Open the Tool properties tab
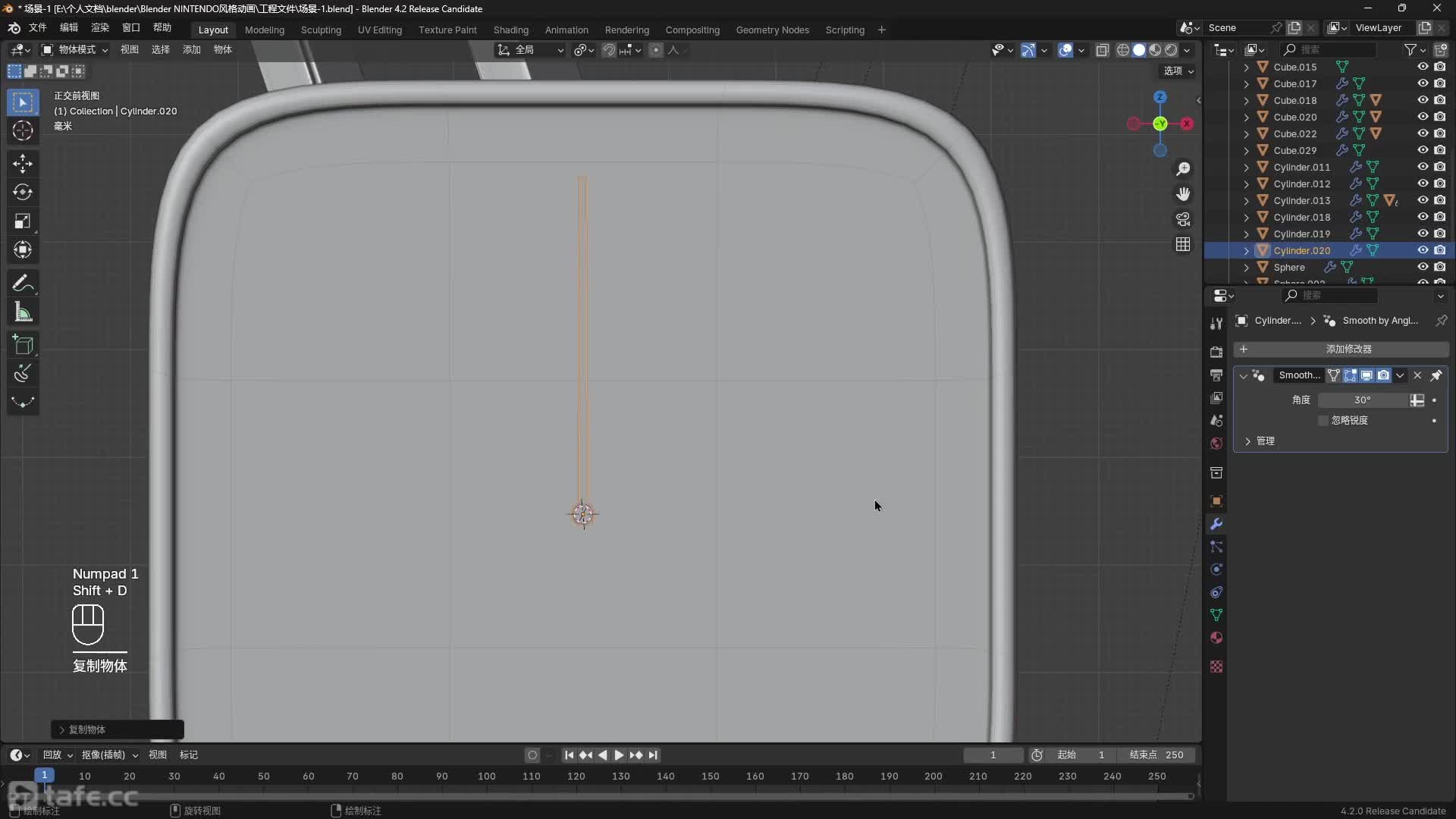The height and width of the screenshot is (819, 1456). pos(1216,324)
